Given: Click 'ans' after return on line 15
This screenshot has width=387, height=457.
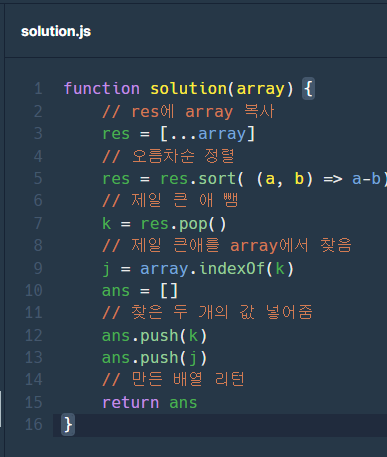Looking at the screenshot, I should point(183,403).
